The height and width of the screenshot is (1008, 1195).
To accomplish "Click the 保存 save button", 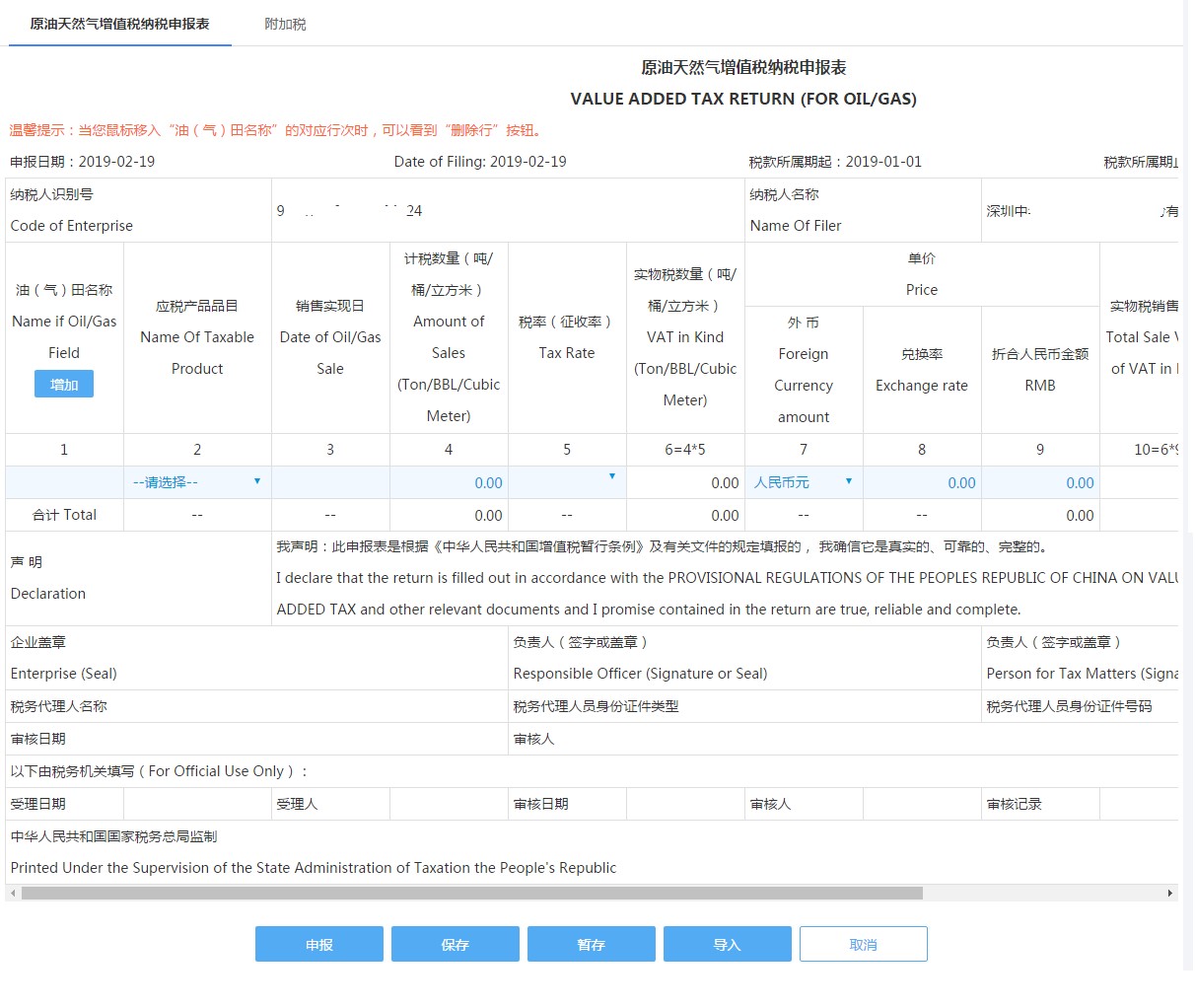I will tap(455, 944).
